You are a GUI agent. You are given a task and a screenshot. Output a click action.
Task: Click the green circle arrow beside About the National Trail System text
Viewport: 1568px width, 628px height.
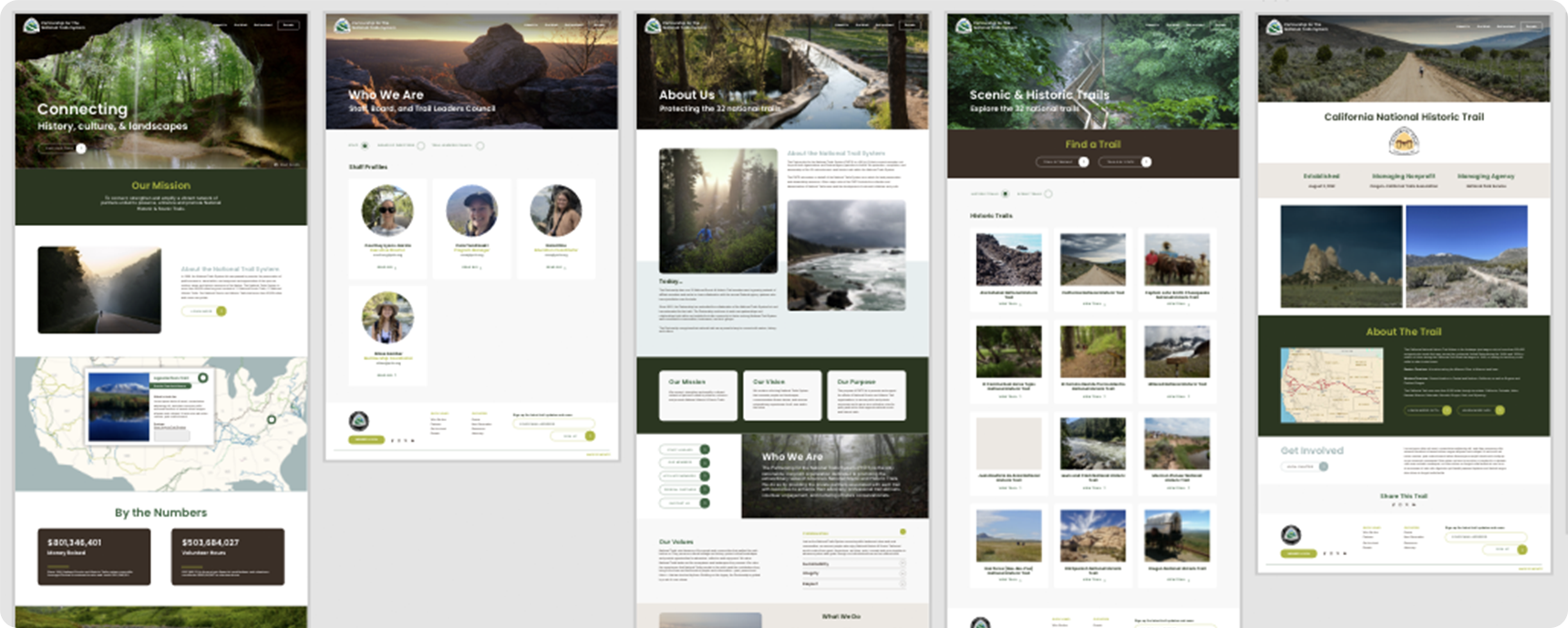point(222,311)
